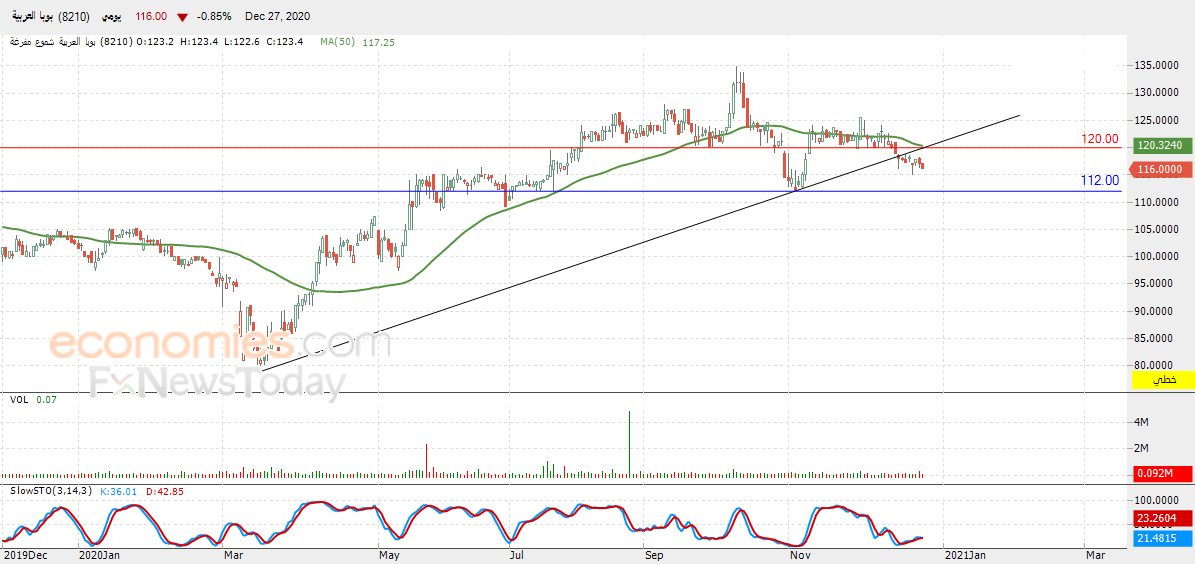This screenshot has height=564, width=1195.
Task: Click the red 23.2604 stochastic tag
Action: coord(1163,519)
